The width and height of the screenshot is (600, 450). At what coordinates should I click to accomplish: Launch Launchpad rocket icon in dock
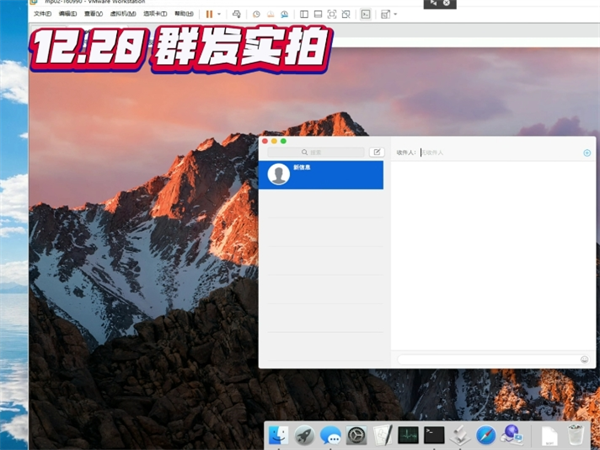[305, 435]
